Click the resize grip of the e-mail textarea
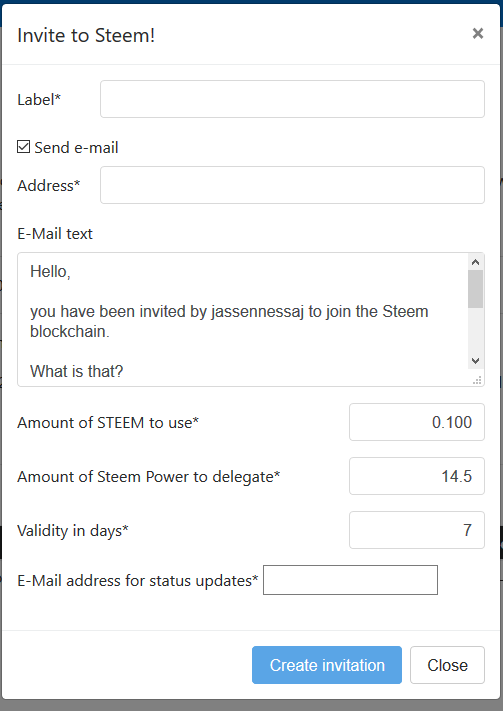 tap(477, 380)
